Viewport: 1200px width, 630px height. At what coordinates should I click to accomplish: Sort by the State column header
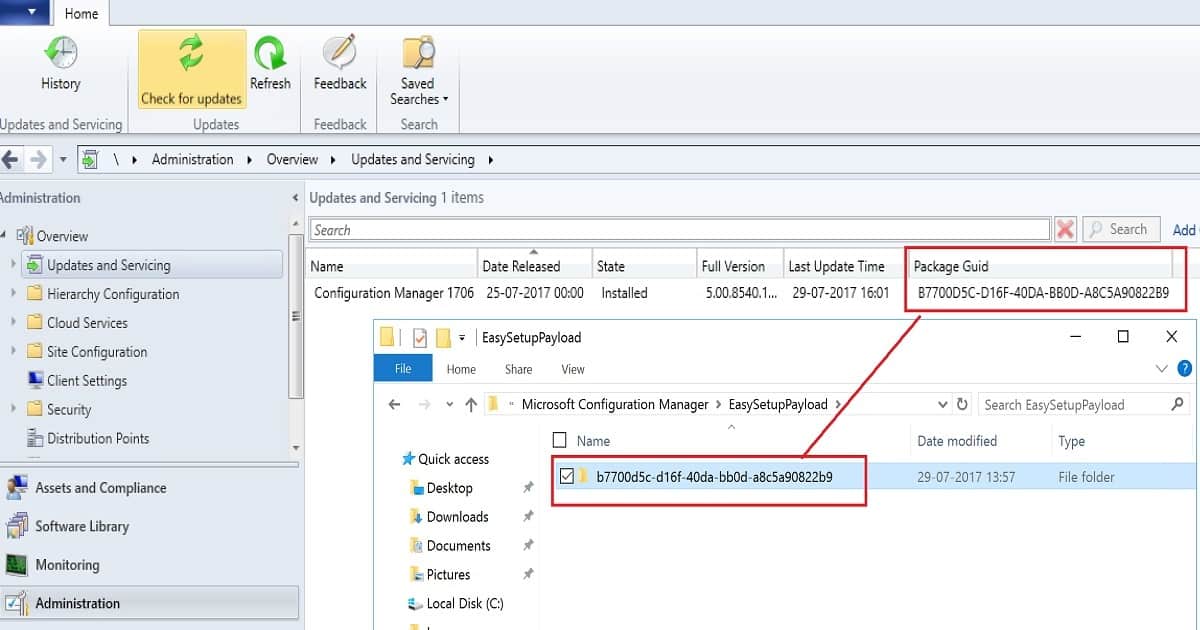coord(645,266)
